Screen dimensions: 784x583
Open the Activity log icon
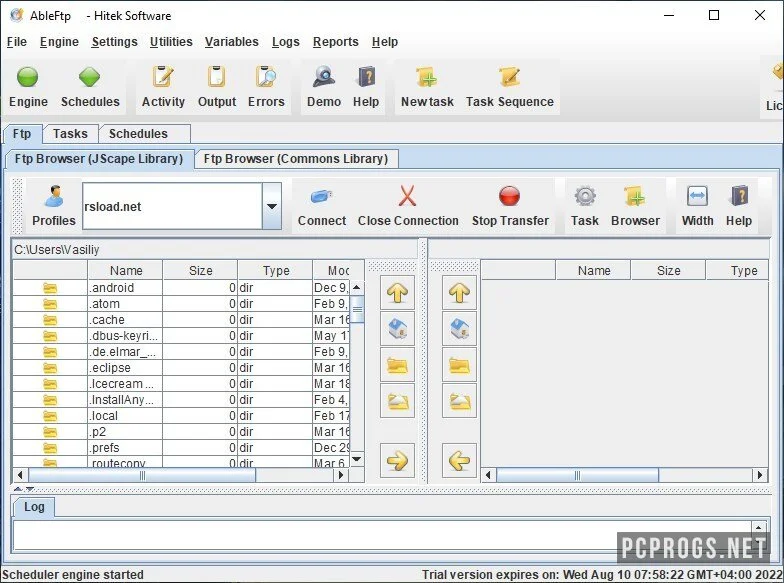163,78
